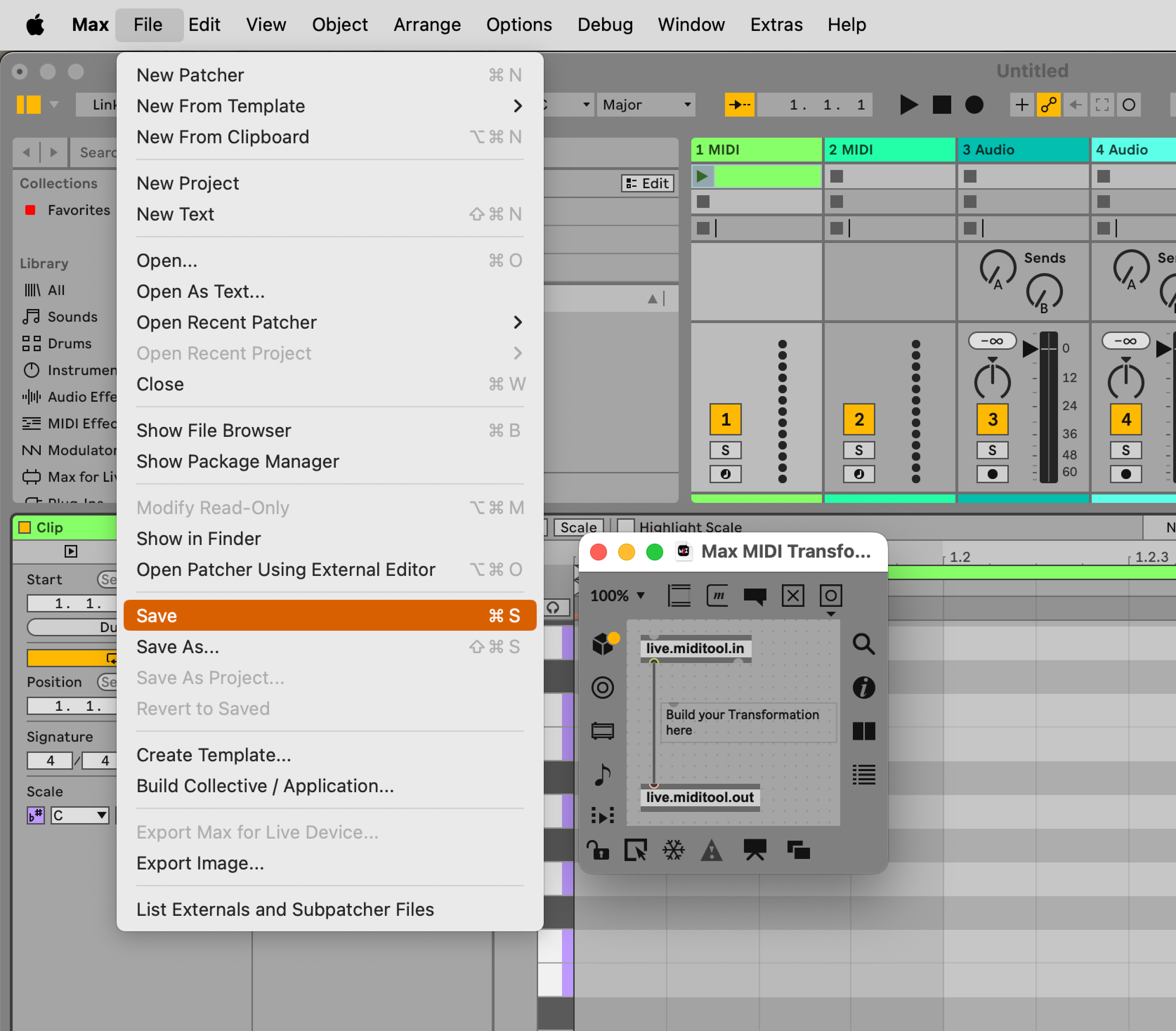Toggle the Automation Arm chain-link button in Live

pyautogui.click(x=1048, y=105)
